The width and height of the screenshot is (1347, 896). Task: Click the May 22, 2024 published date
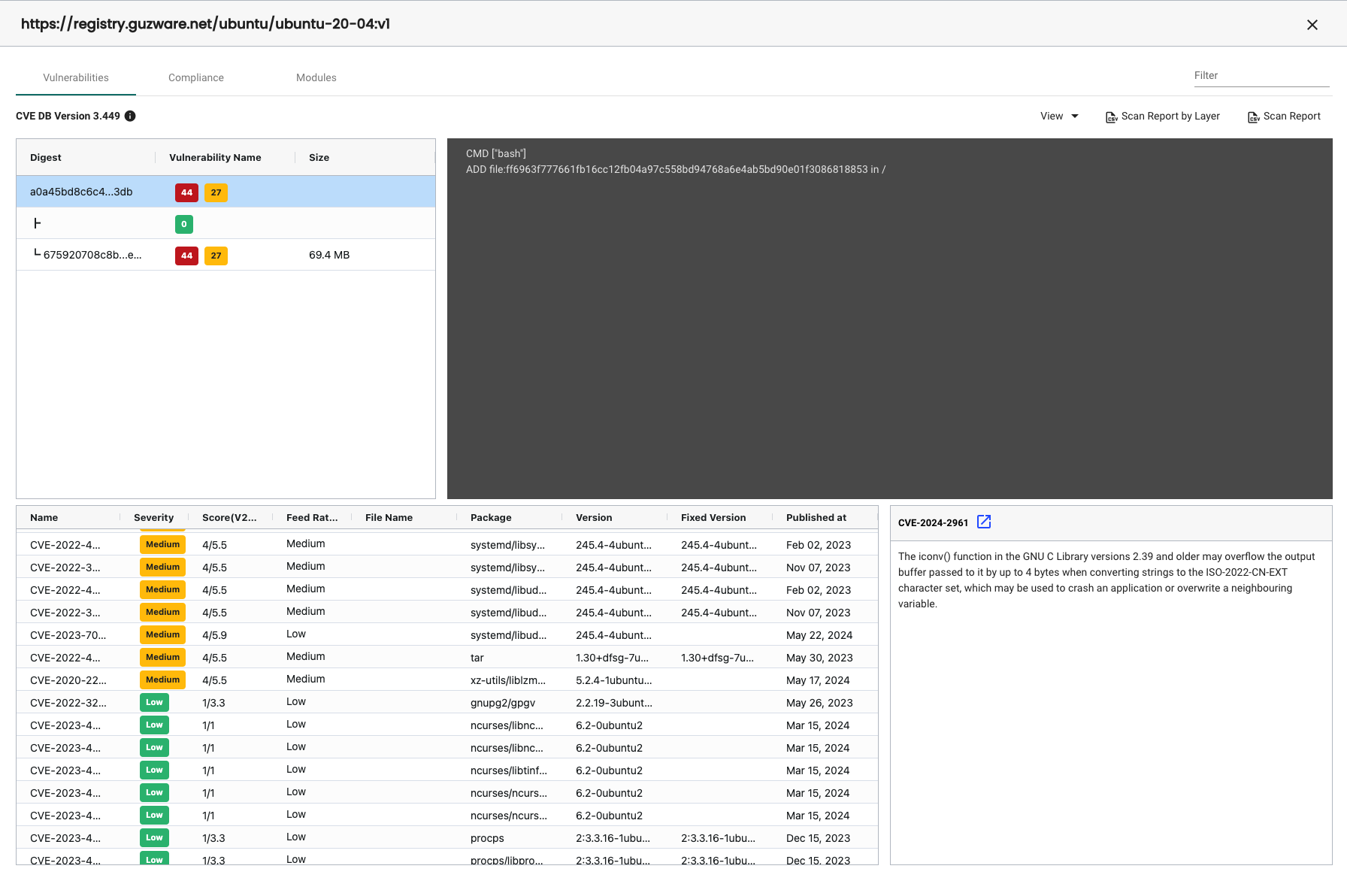click(819, 635)
